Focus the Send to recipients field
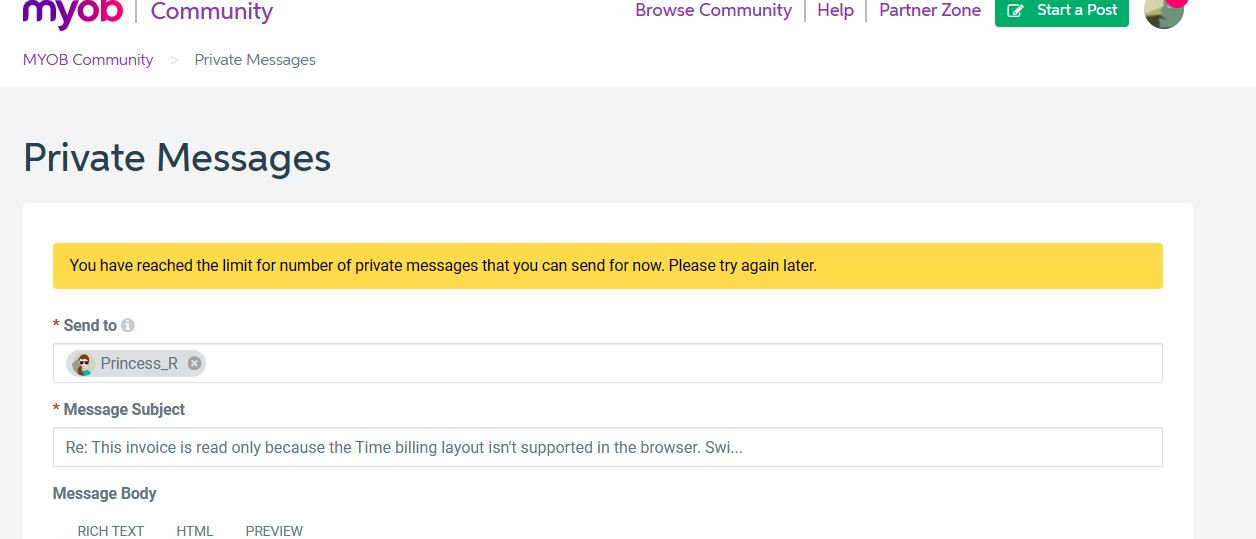This screenshot has height=539, width=1256. tap(680, 364)
